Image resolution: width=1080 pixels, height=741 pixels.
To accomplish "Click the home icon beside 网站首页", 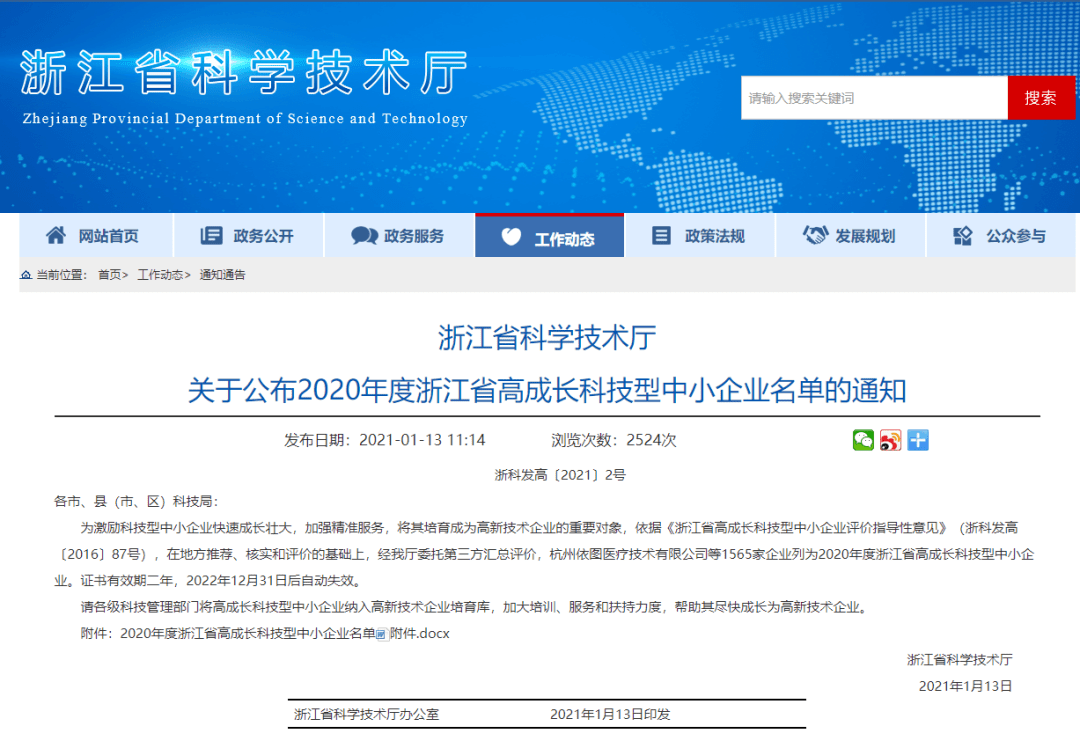I will pyautogui.click(x=56, y=236).
